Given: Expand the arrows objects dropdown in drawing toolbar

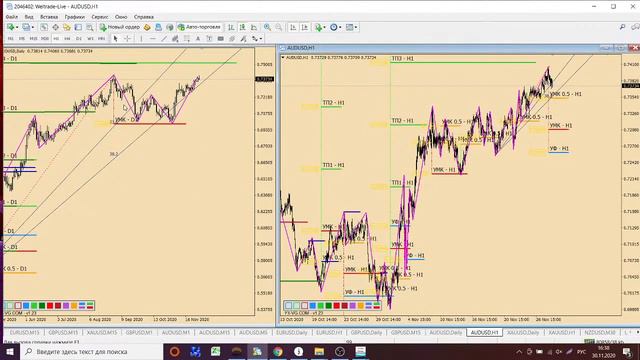Looking at the screenshot, I should pyautogui.click(x=261, y=39).
